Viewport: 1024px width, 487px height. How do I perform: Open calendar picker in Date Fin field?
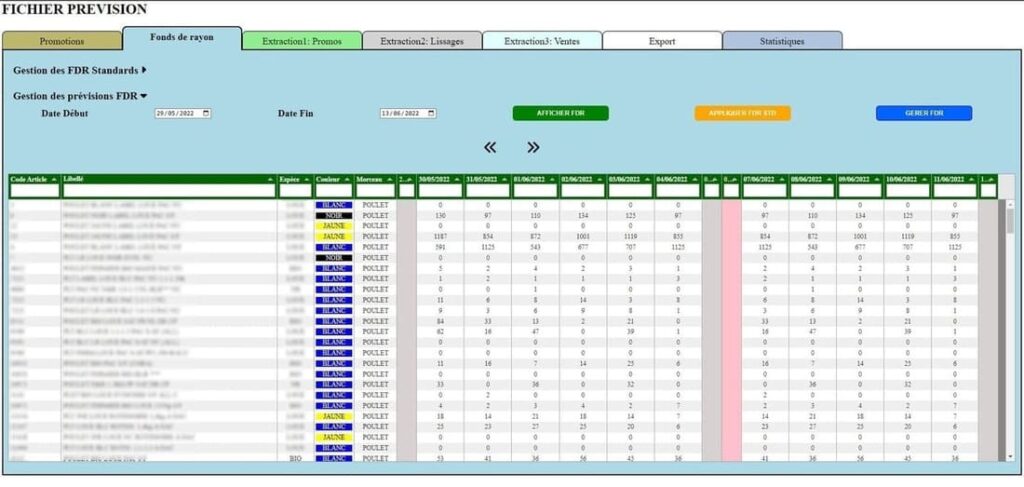431,114
